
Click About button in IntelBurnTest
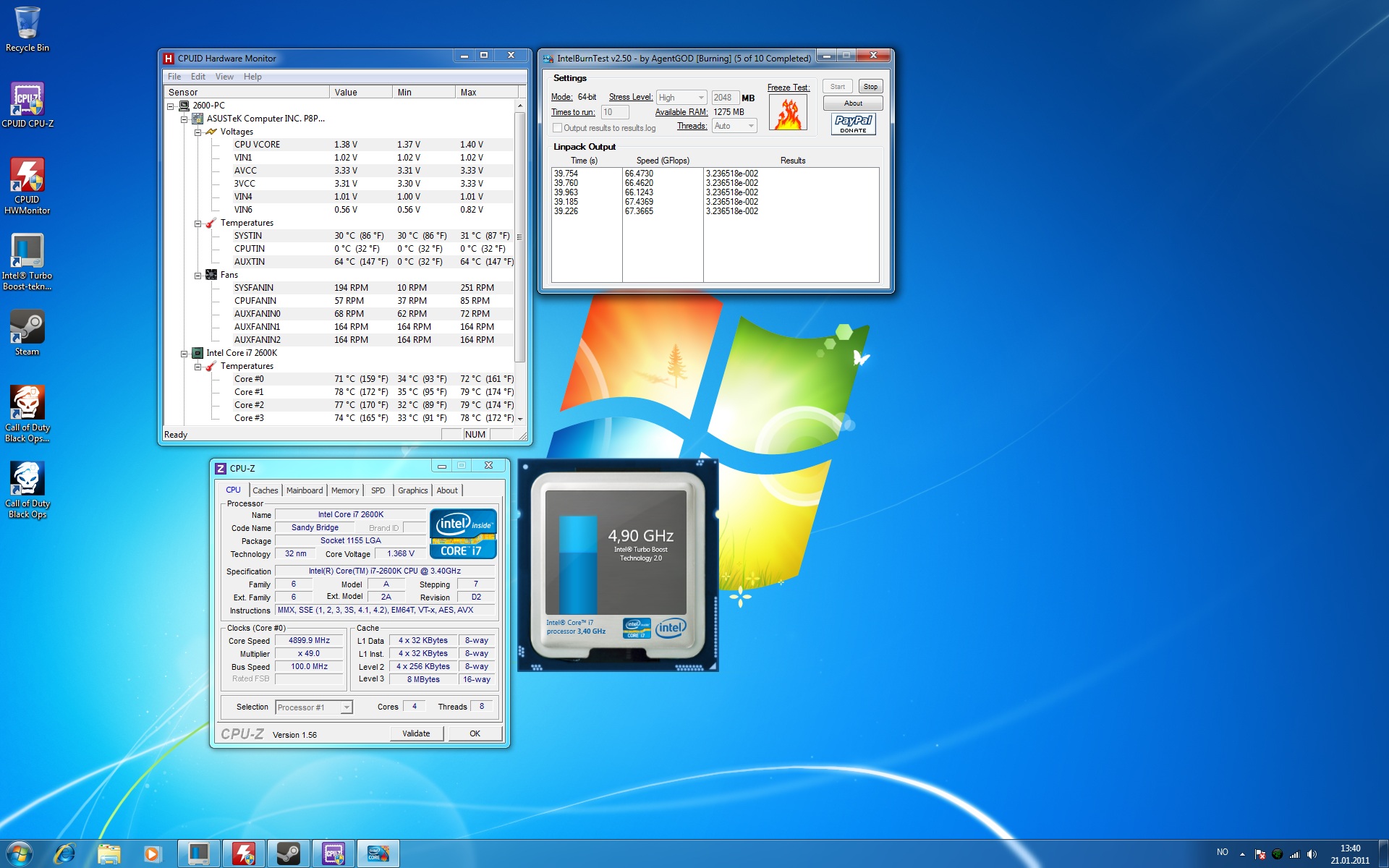point(853,103)
